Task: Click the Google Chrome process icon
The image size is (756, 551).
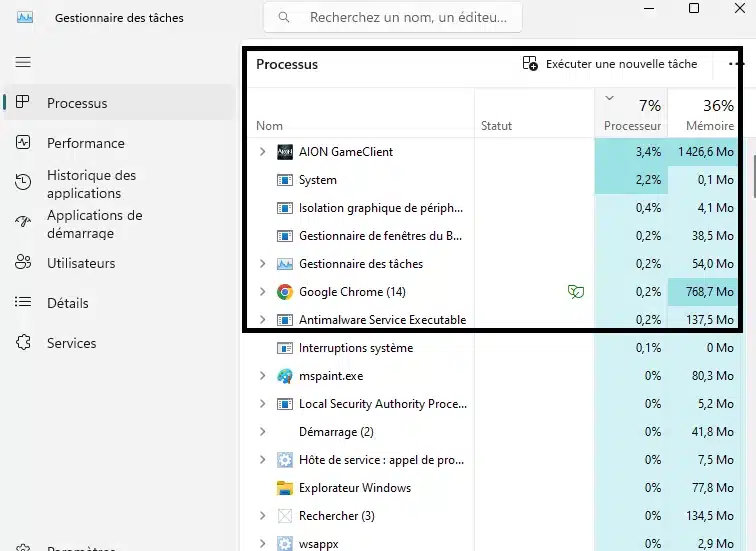Action: coord(285,292)
